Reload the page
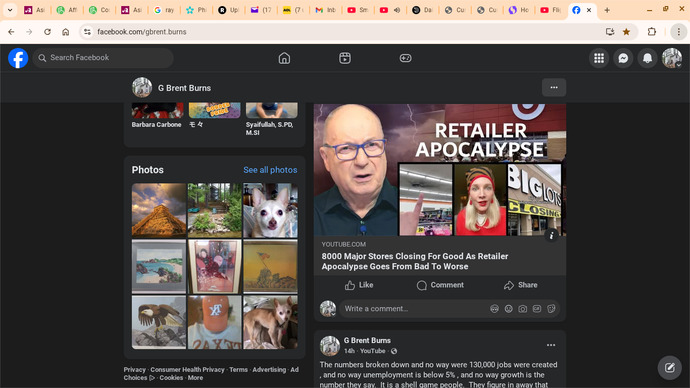 [x=47, y=32]
